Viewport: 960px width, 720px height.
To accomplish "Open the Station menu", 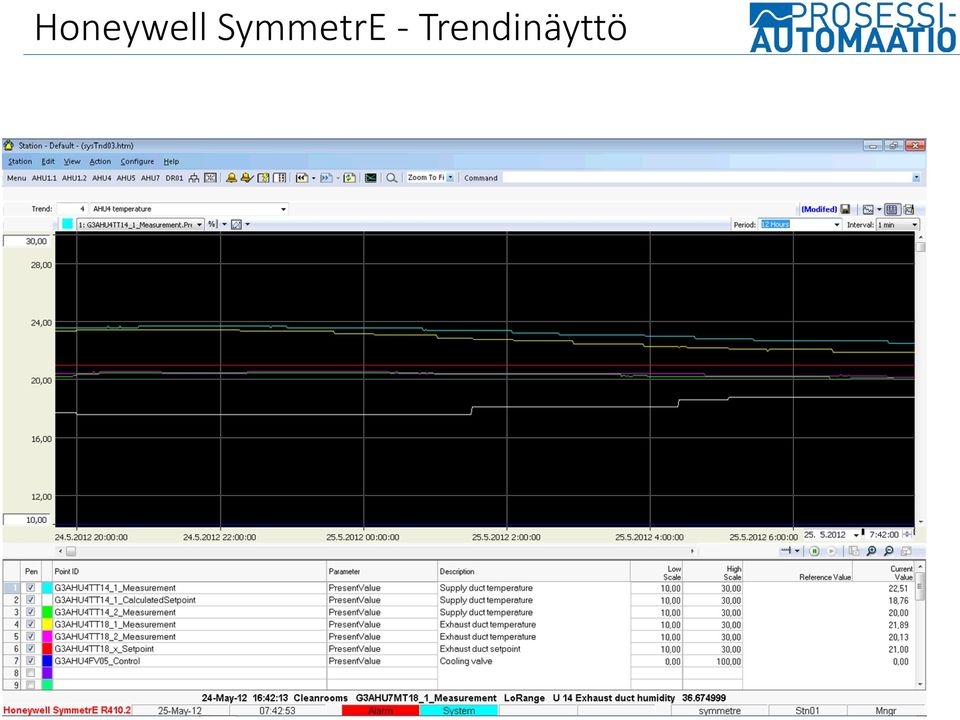I will [20, 162].
